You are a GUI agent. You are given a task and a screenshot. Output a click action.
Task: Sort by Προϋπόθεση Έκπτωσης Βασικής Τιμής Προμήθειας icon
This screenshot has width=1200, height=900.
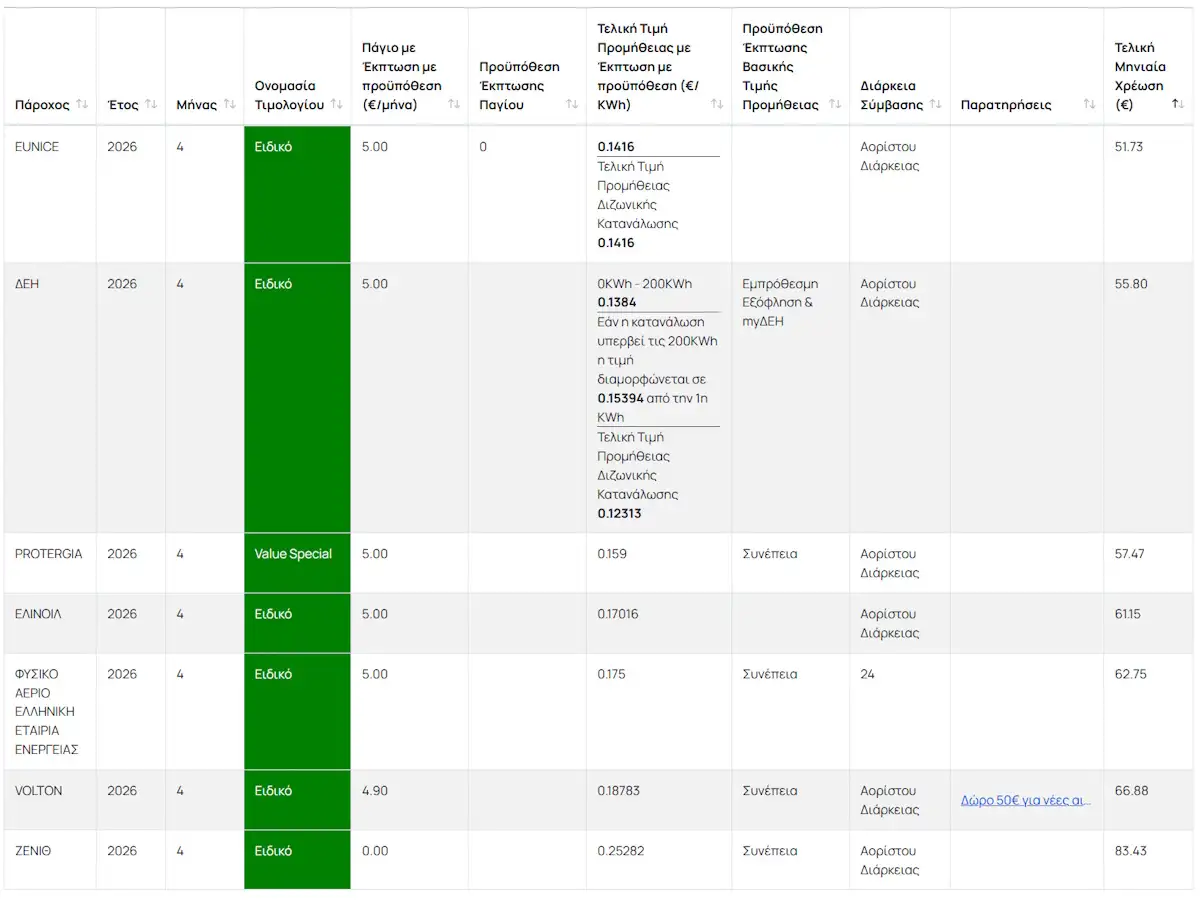pyautogui.click(x=835, y=105)
